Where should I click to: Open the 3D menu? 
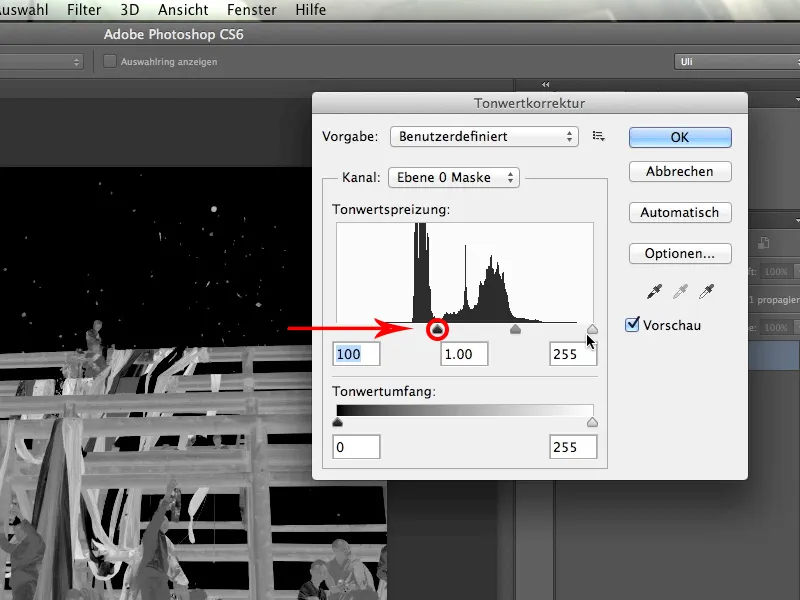tap(130, 10)
